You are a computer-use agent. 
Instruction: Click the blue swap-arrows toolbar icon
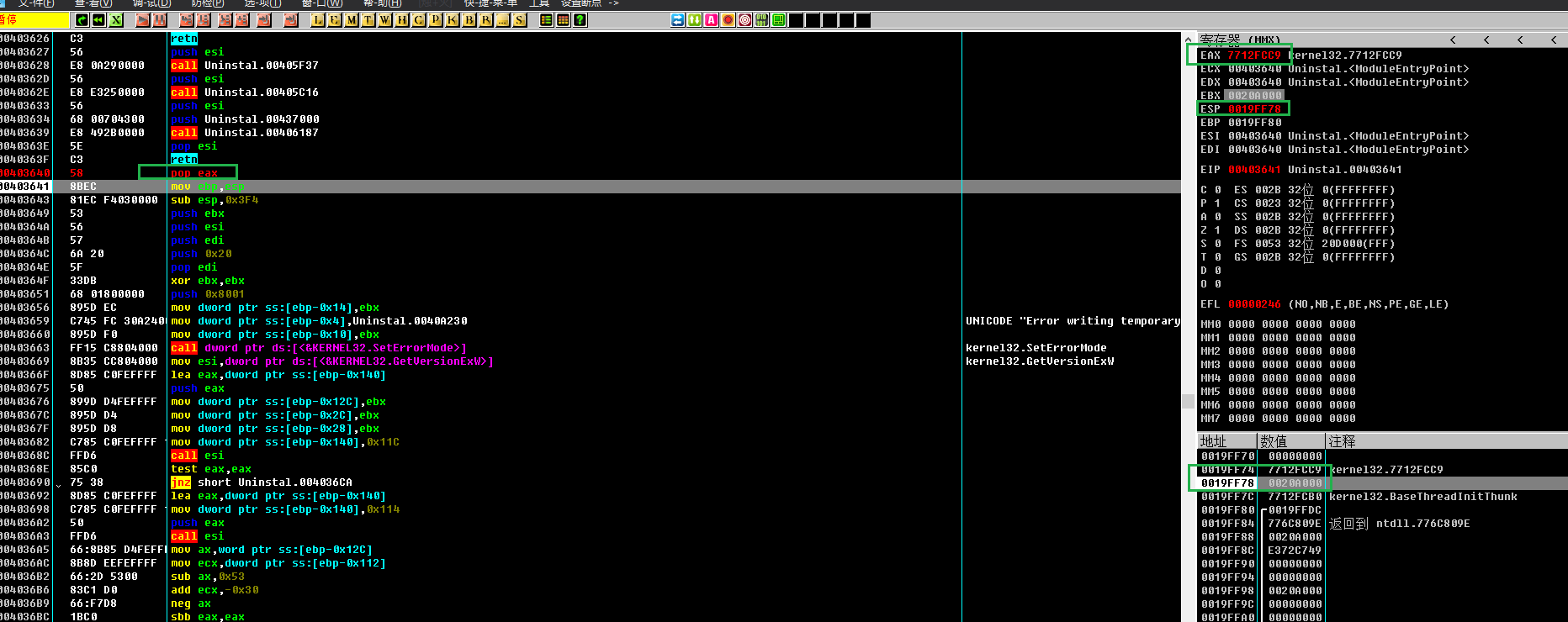pyautogui.click(x=677, y=20)
